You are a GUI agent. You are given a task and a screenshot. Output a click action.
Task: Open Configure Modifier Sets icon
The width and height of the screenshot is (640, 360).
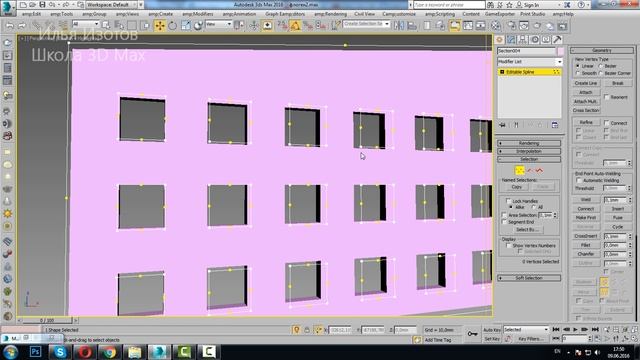coord(555,125)
